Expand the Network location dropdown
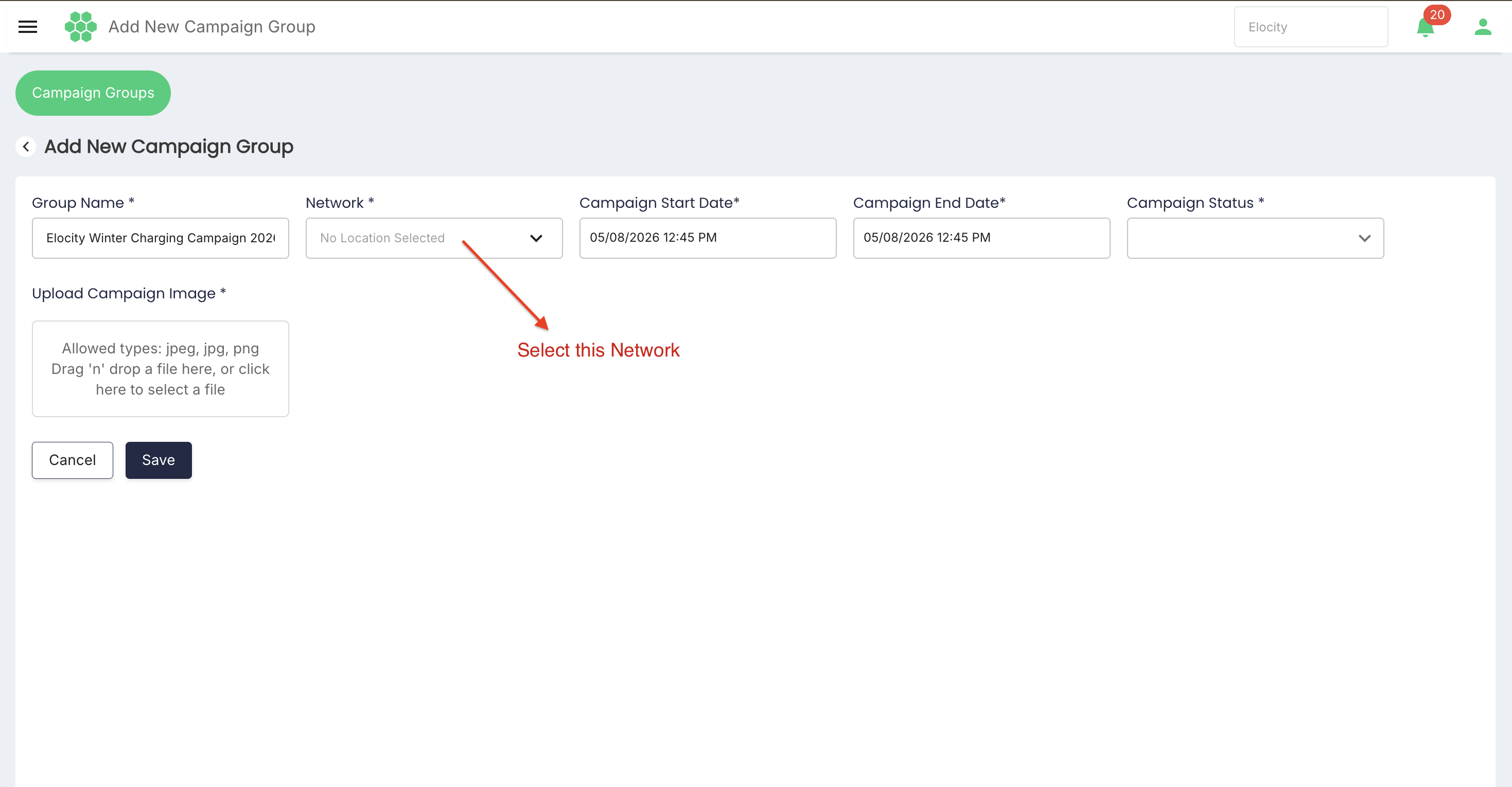This screenshot has width=1512, height=787. click(x=434, y=238)
